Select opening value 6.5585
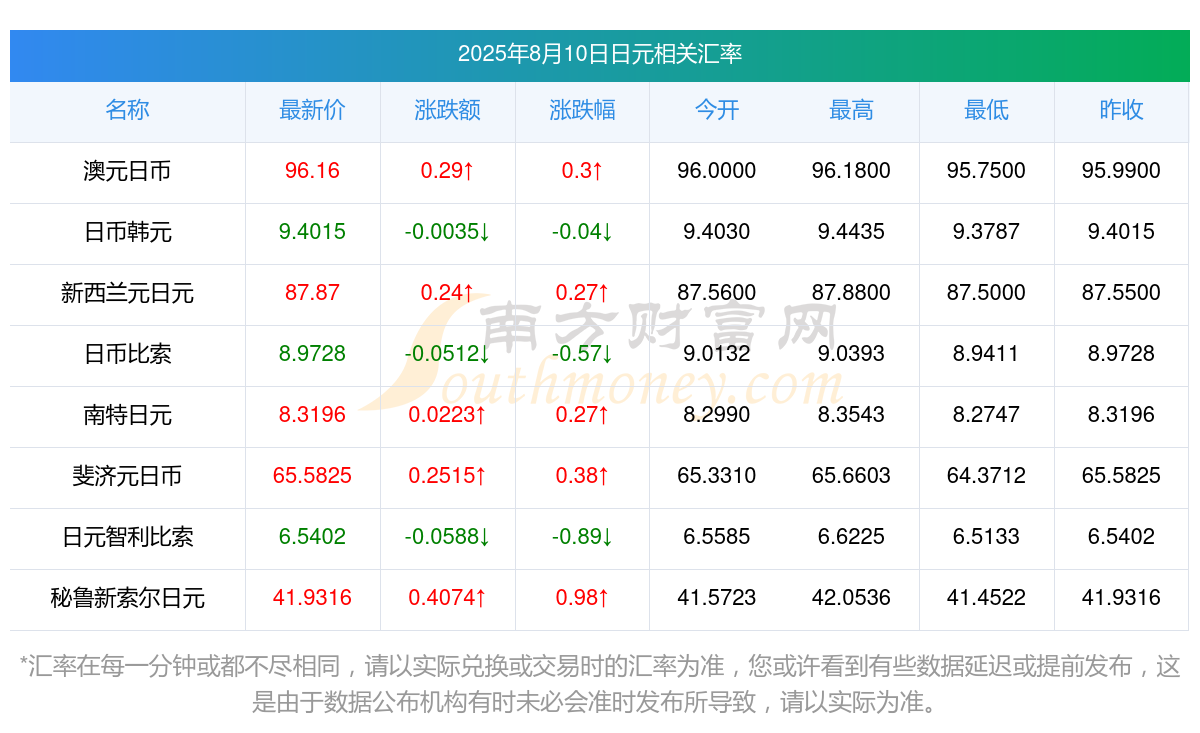1200x733 pixels. click(x=717, y=537)
